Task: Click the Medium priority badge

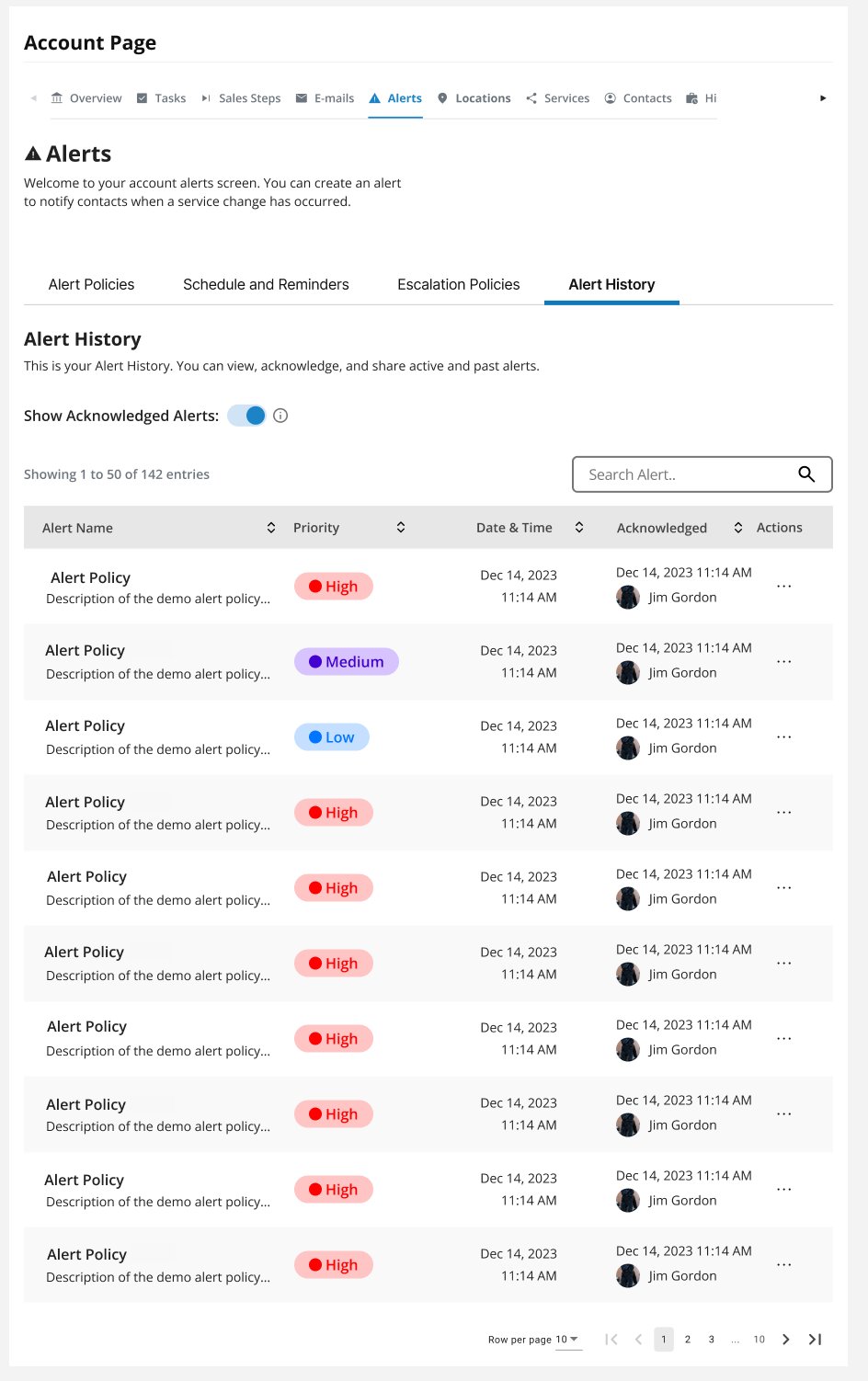Action: [347, 662]
